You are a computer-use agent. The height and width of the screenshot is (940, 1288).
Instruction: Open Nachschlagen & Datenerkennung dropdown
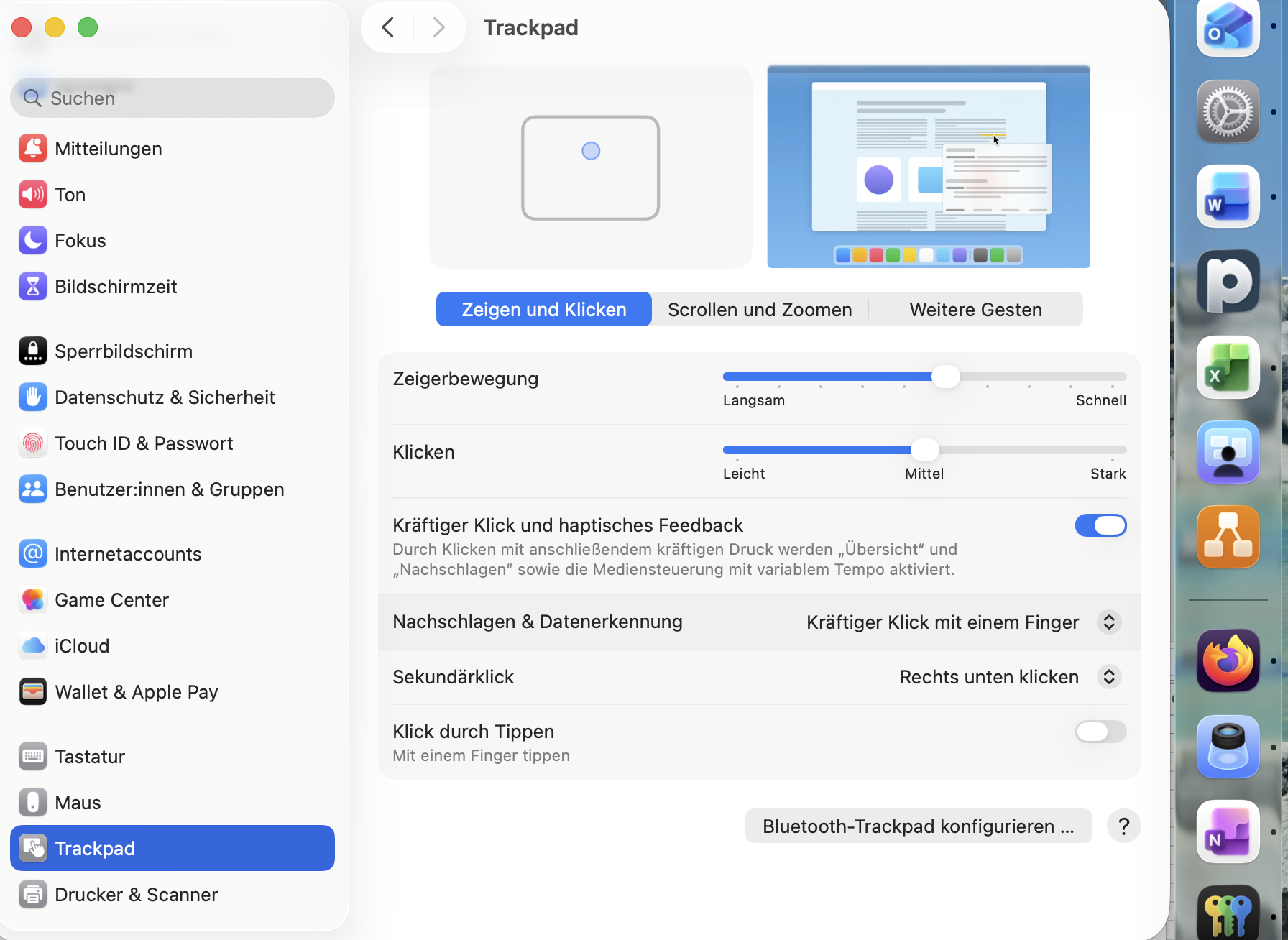[1109, 622]
